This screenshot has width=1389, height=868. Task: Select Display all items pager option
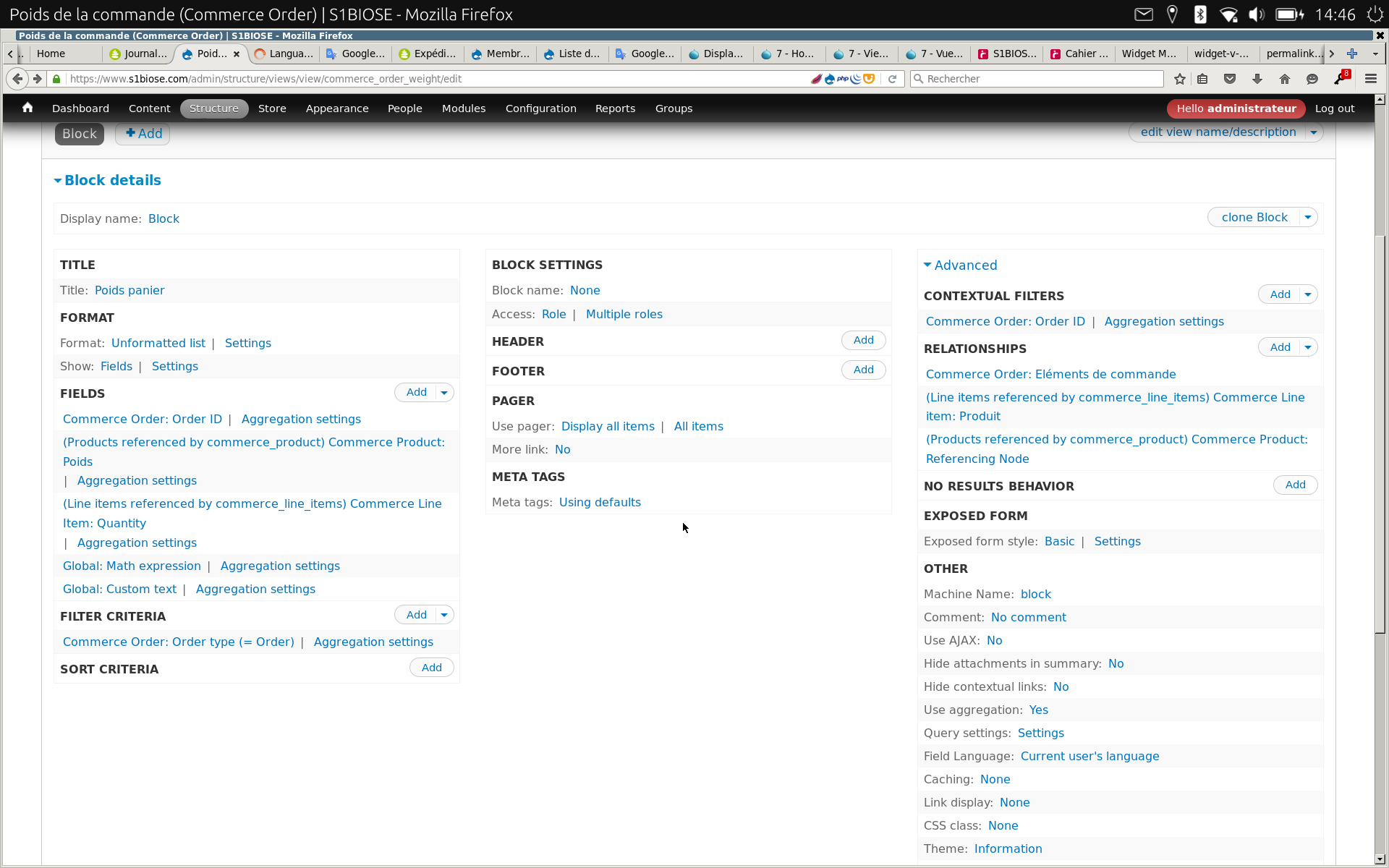(x=607, y=425)
